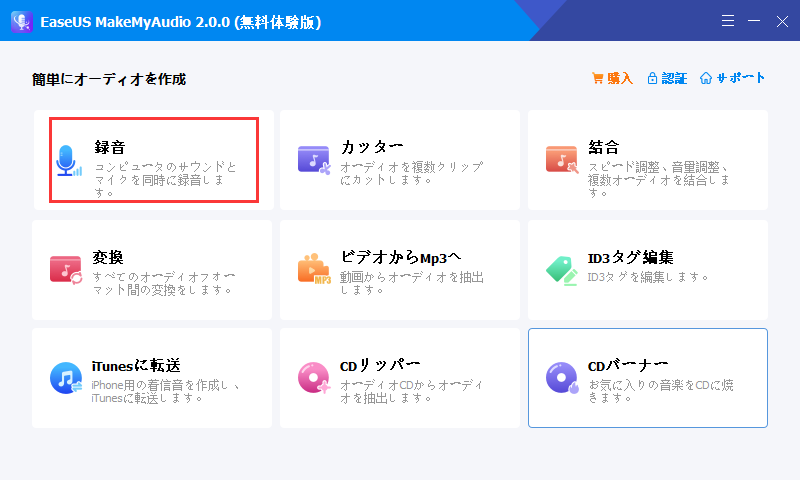Click description ID3タグを編集します

pyautogui.click(x=648, y=277)
